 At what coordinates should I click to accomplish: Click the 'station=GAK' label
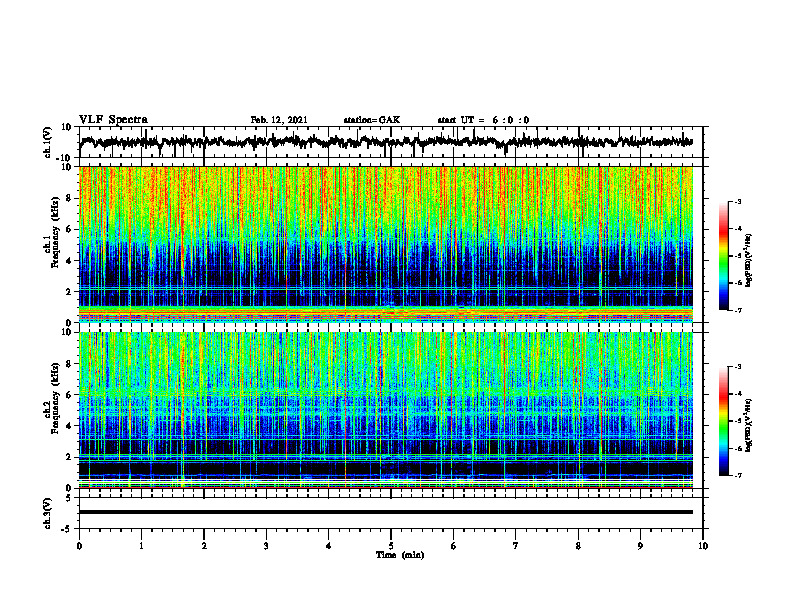[372, 120]
